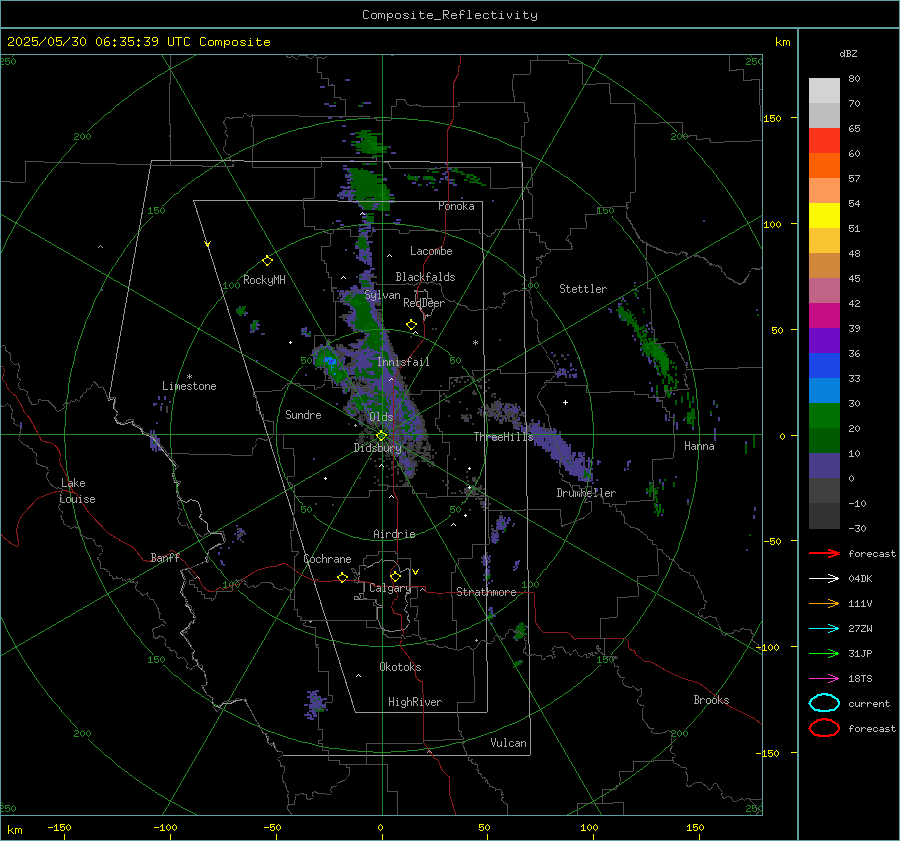
Task: Click the Hanna label on map
Action: (x=699, y=446)
